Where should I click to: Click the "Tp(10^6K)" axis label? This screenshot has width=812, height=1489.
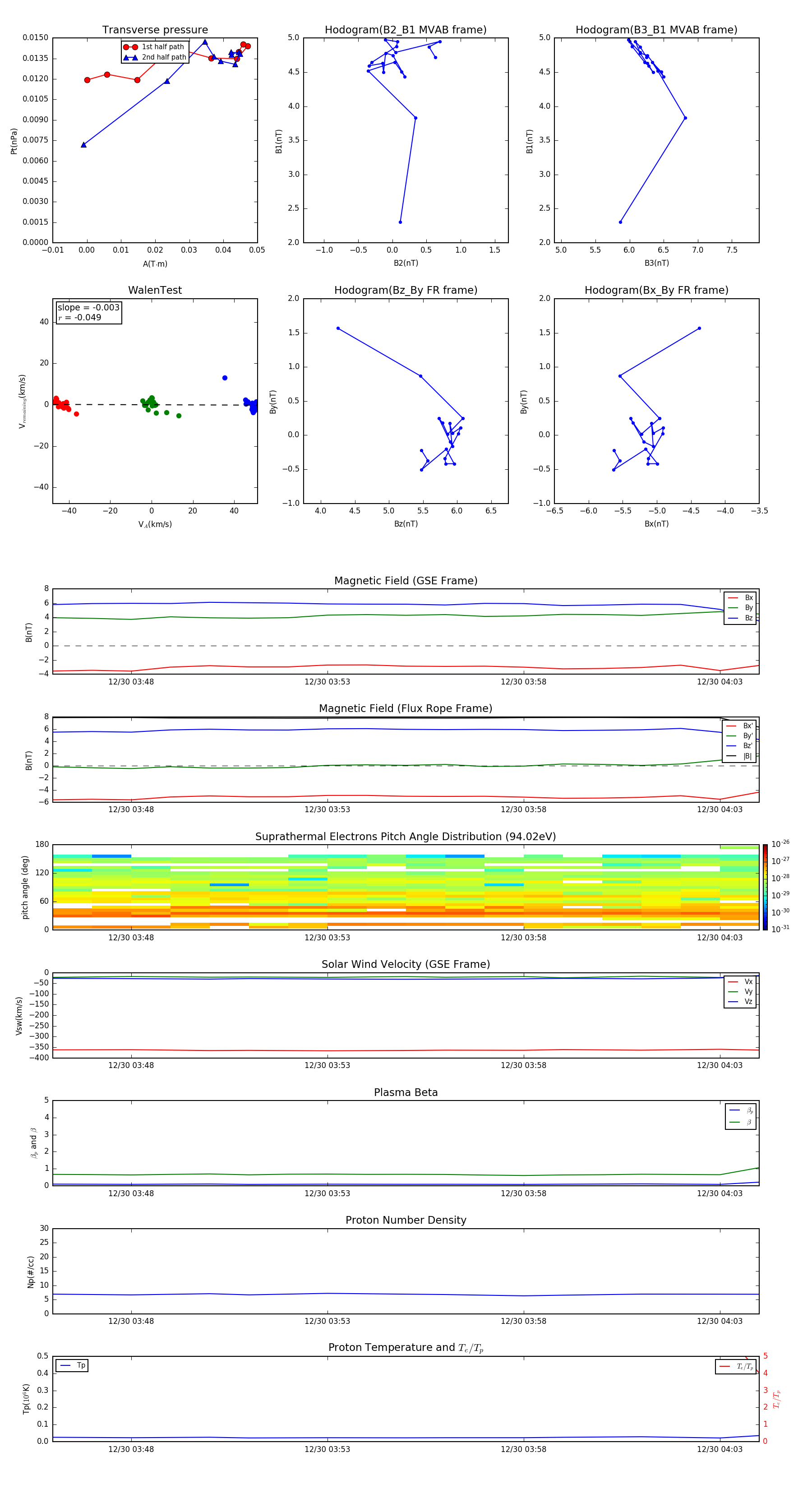pos(26,1399)
